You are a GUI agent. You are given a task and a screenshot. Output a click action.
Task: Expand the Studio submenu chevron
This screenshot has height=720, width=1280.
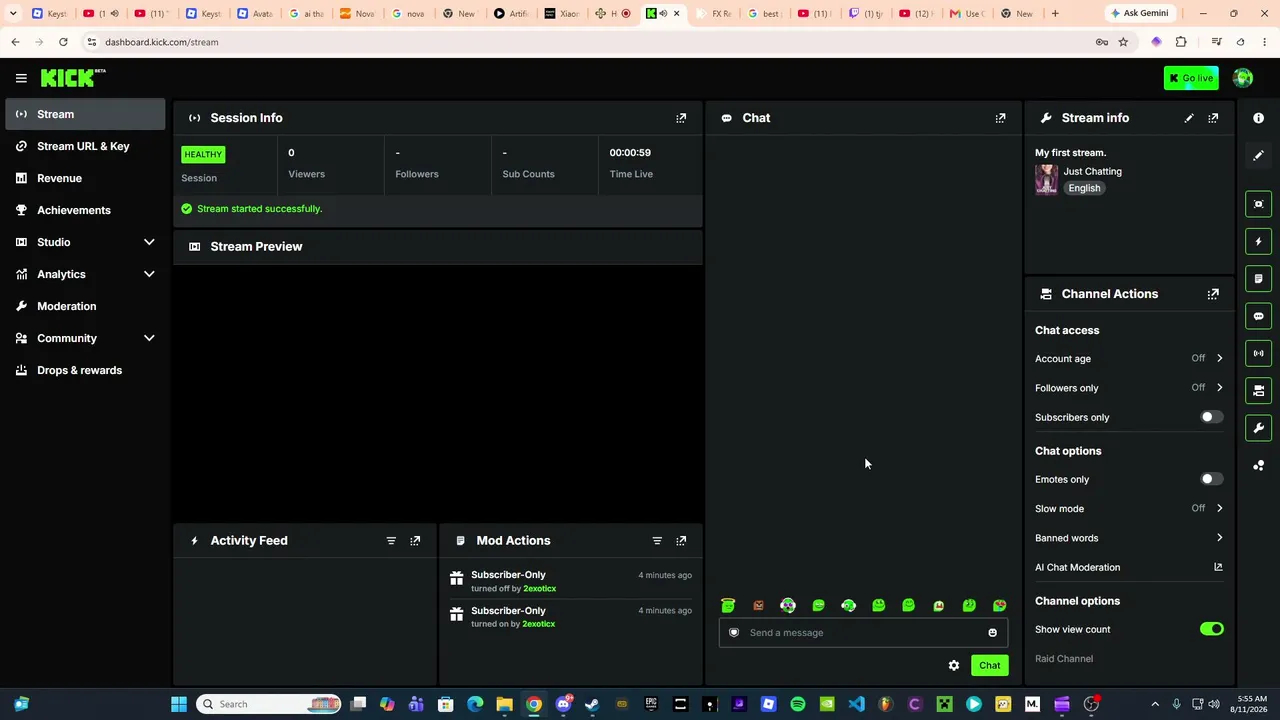click(x=149, y=242)
